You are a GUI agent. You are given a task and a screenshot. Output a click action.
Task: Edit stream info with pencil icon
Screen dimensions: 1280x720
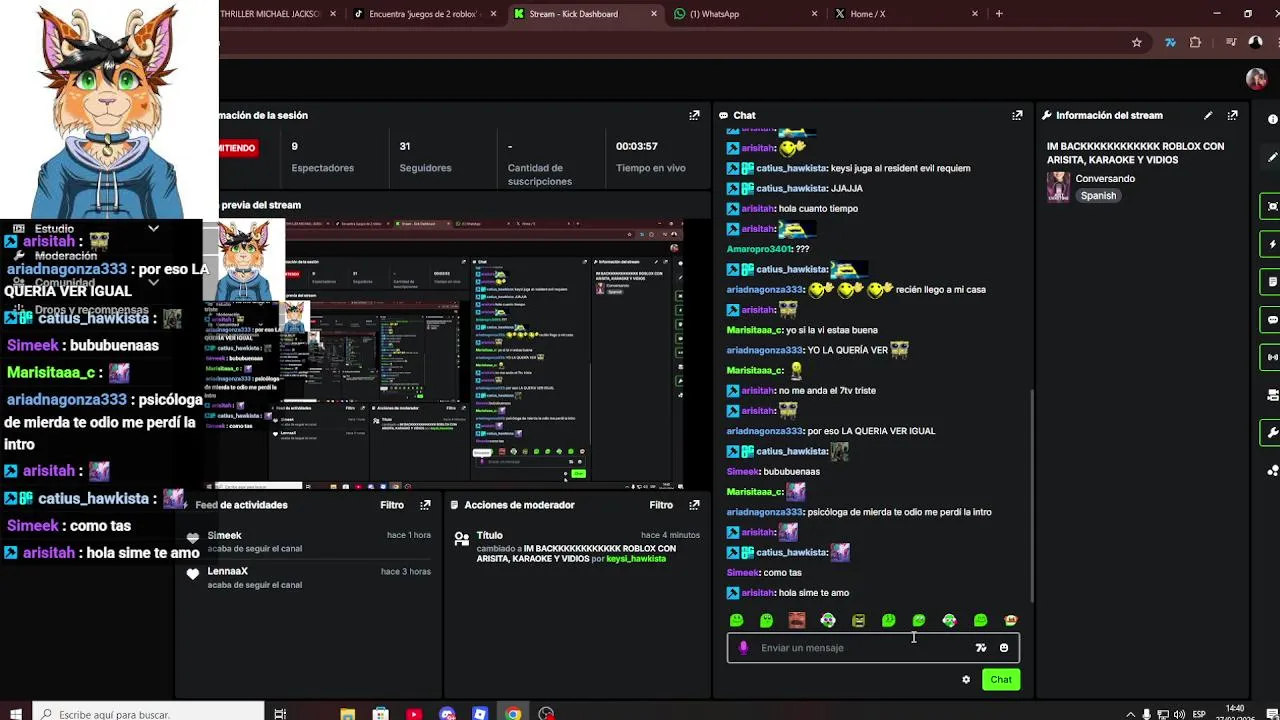1208,115
